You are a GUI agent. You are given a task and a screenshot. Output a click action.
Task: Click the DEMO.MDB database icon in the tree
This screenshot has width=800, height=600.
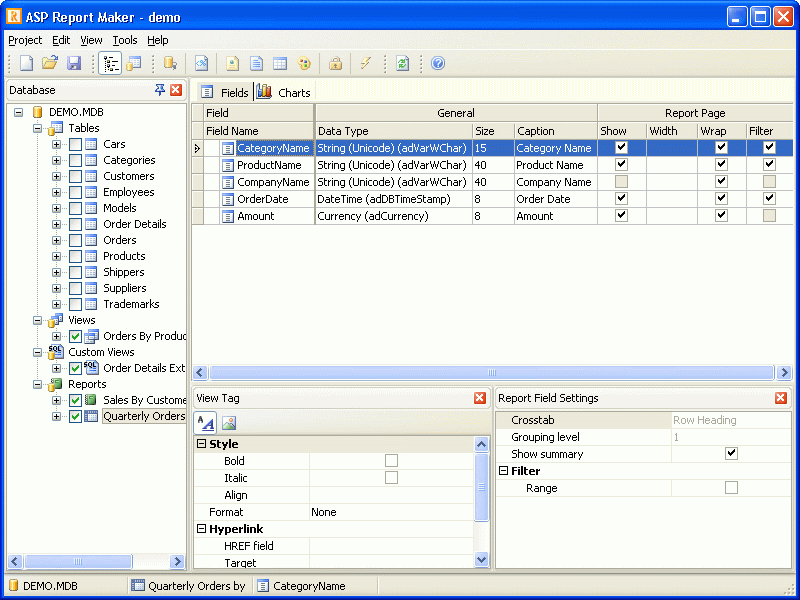(x=37, y=112)
